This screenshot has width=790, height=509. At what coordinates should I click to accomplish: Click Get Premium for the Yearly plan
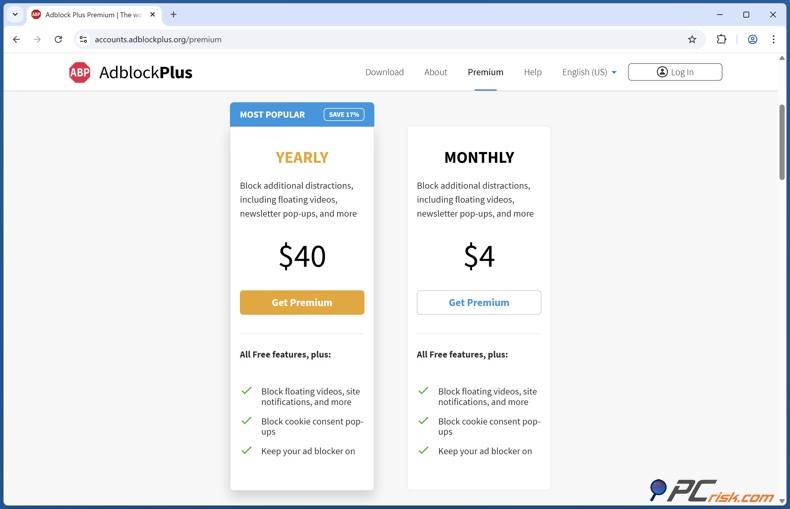pos(302,302)
